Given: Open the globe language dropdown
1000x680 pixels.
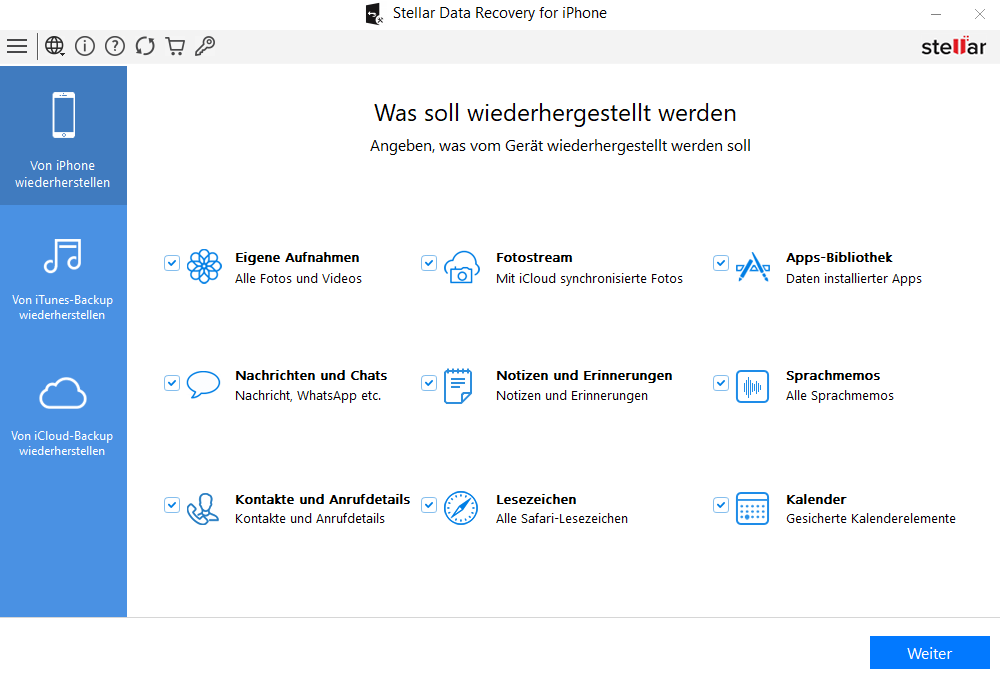Looking at the screenshot, I should coord(55,46).
